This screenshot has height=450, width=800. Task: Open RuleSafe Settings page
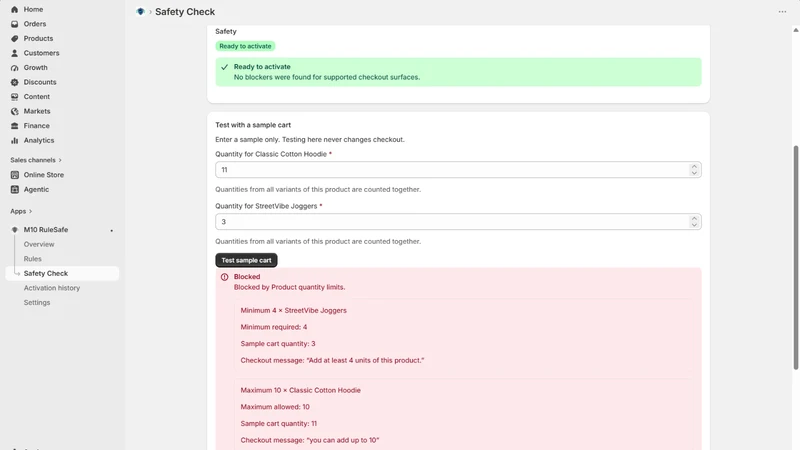pos(37,303)
